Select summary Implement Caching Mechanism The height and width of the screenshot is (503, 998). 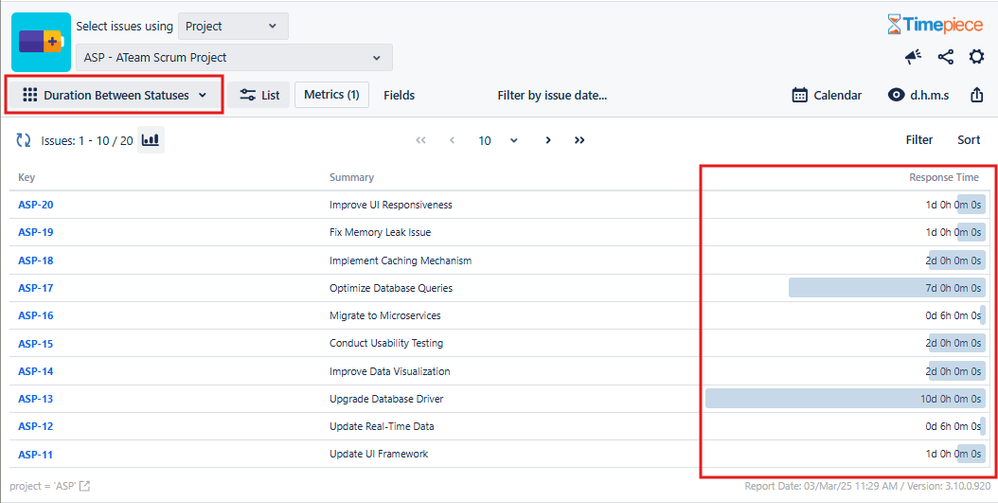(x=400, y=260)
